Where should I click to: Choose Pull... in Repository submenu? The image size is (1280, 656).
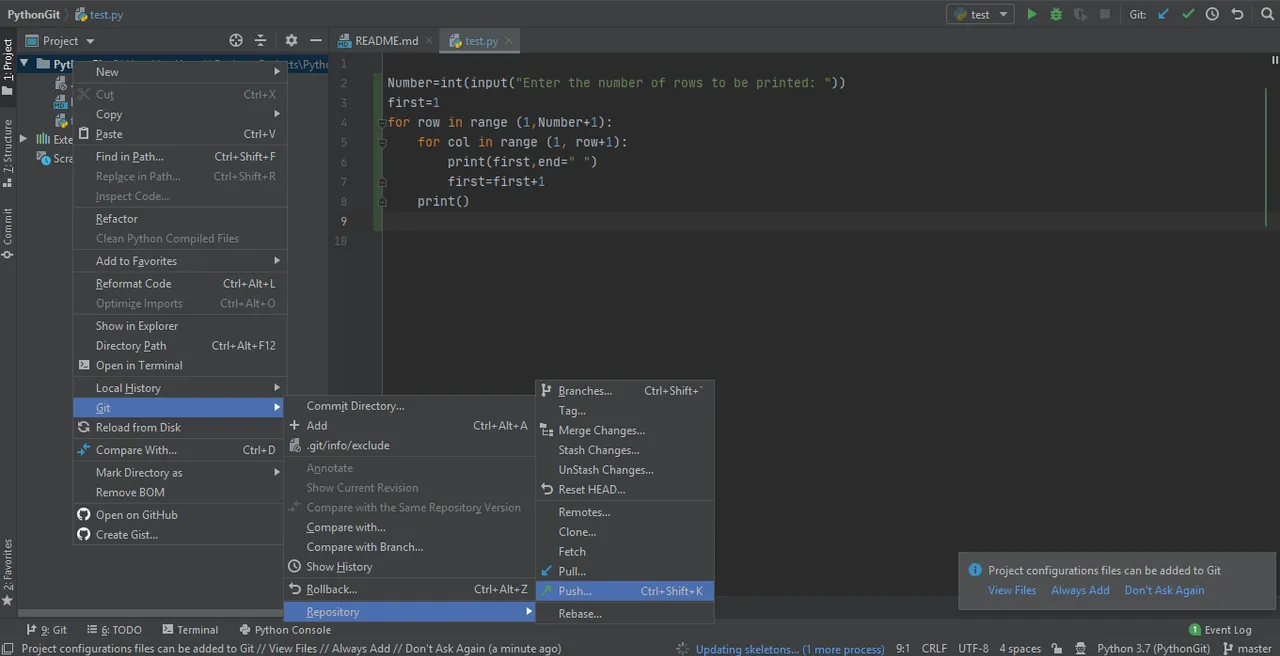(x=625, y=571)
